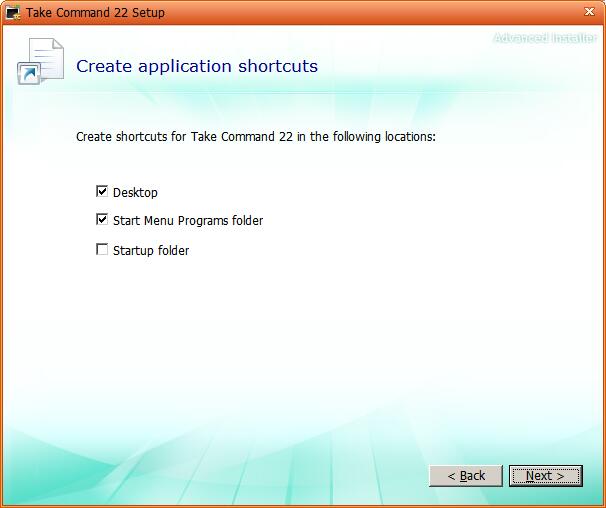
Task: Uncheck Start Menu Programs folder checkbox
Action: (102, 220)
